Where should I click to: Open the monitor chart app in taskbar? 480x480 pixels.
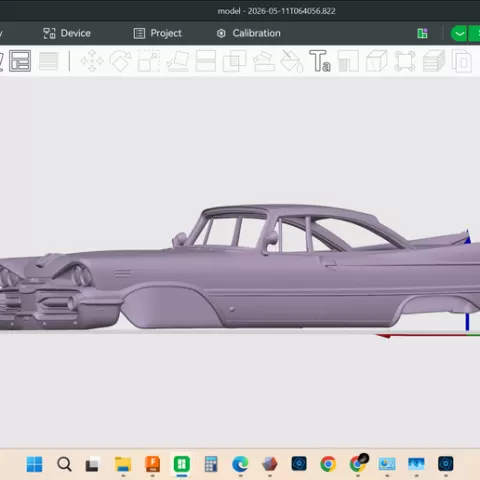(x=387, y=464)
